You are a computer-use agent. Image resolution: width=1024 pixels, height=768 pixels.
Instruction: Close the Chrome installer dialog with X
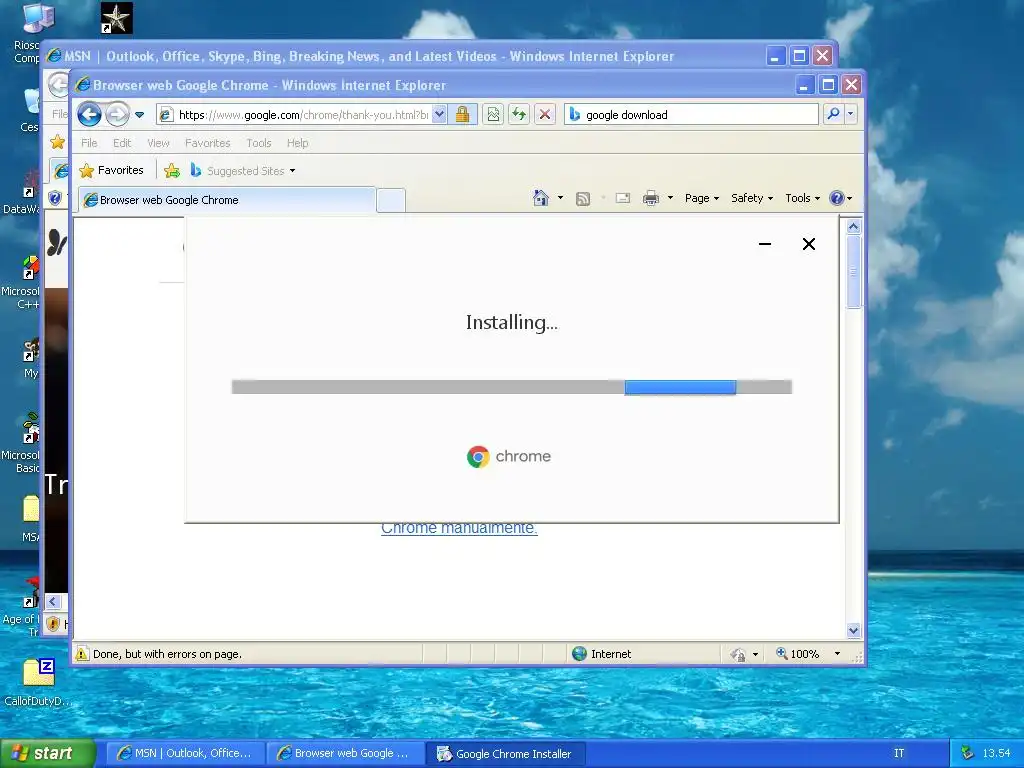(x=808, y=244)
